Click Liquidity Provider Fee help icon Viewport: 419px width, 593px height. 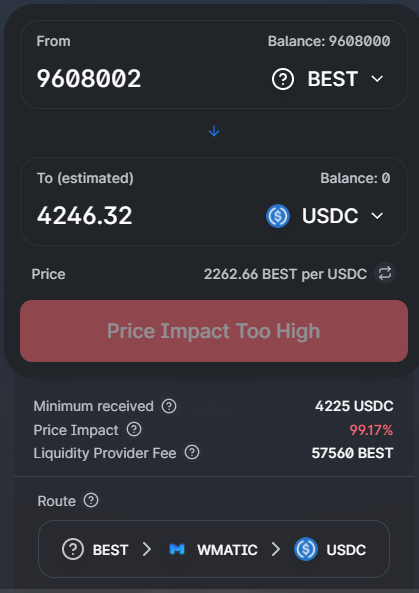tap(192, 453)
